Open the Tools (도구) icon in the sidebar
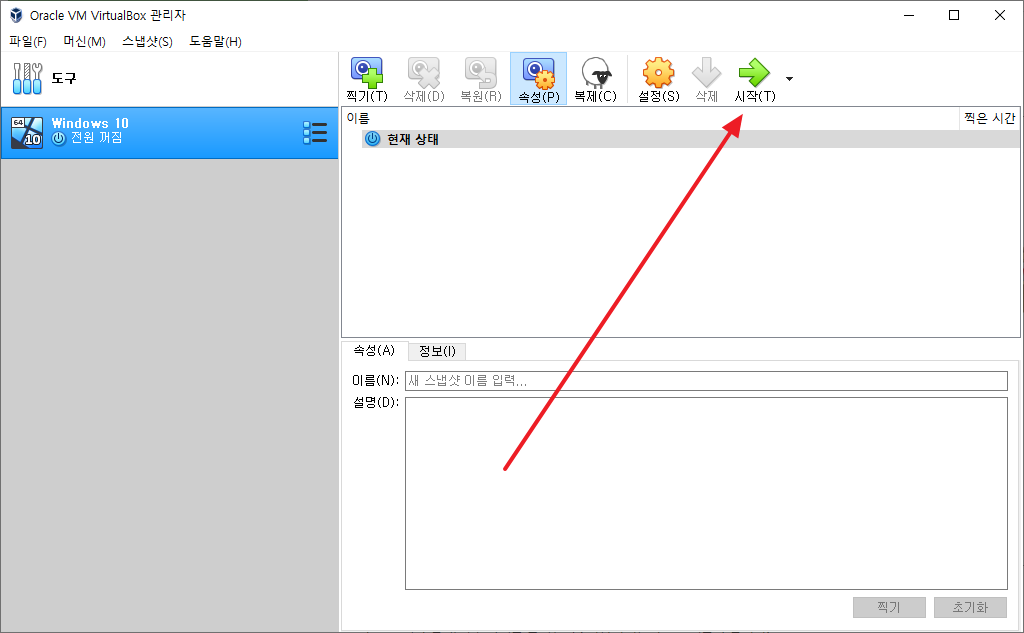Viewport: 1024px width, 633px height. pyautogui.click(x=27, y=78)
